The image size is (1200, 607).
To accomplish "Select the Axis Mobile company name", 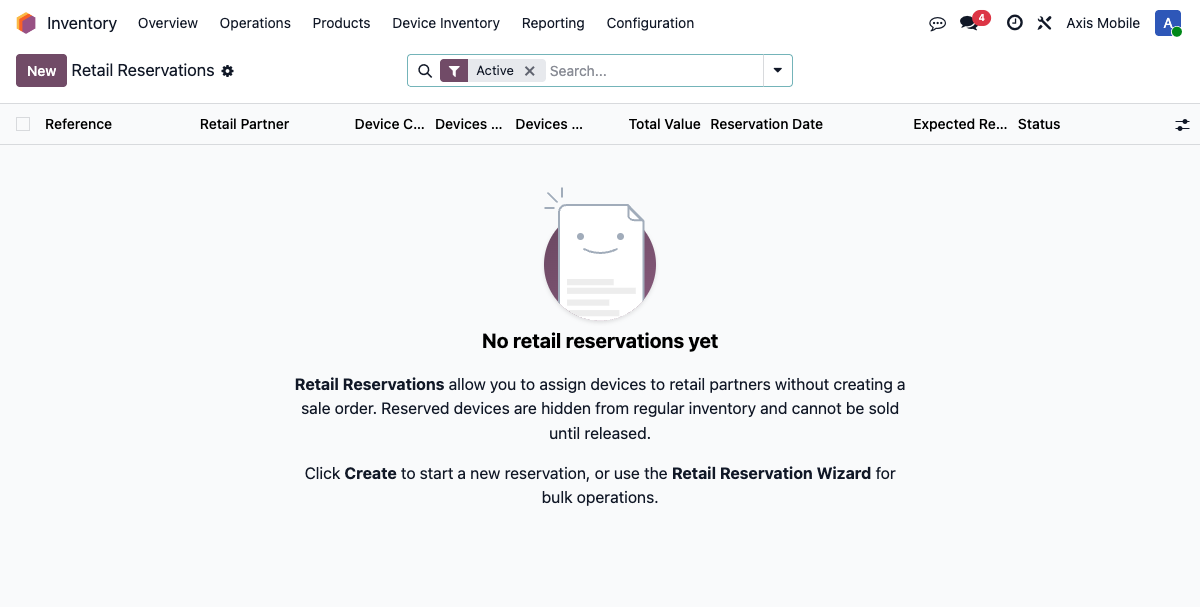I will tap(1103, 23).
